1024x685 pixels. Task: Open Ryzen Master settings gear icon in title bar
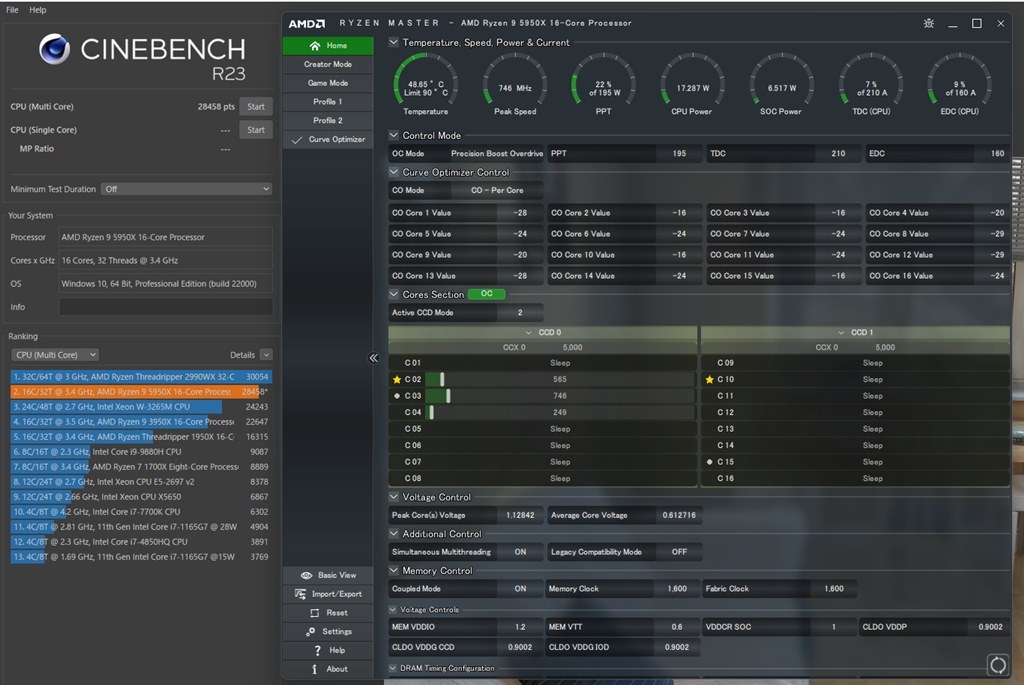click(929, 24)
